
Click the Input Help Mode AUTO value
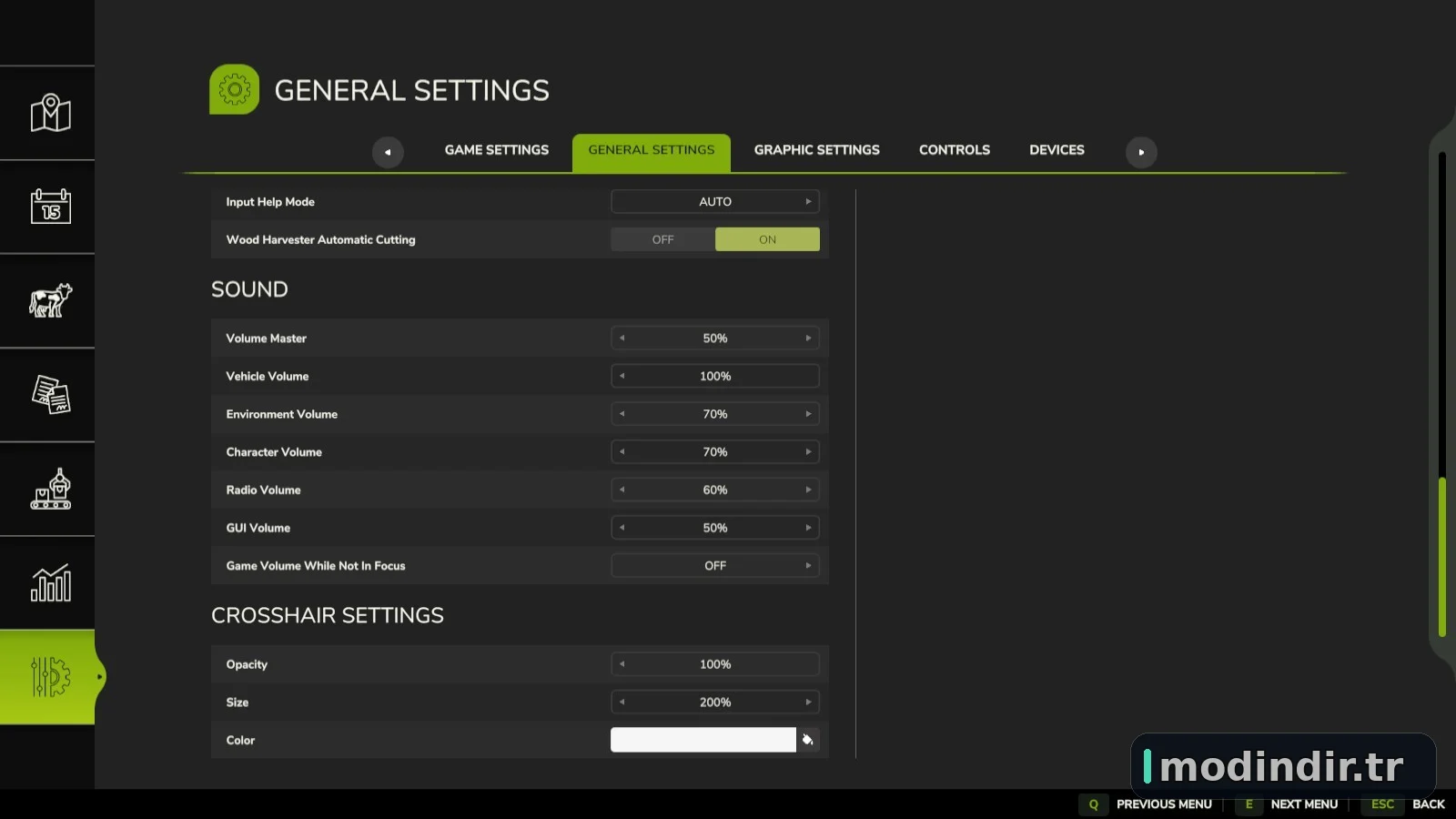[x=715, y=202]
